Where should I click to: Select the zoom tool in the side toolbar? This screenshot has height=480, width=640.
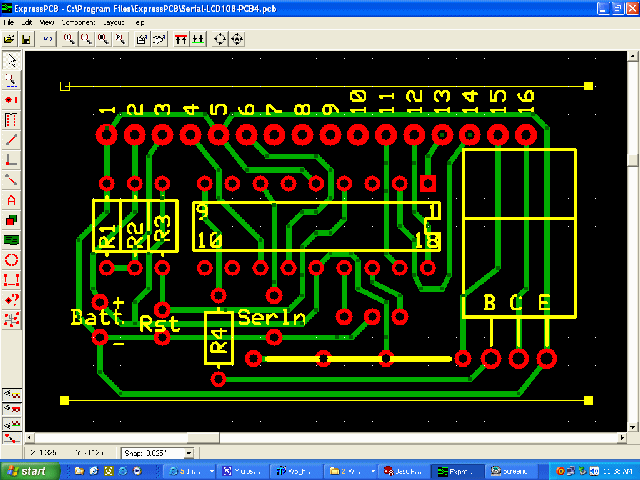(11, 80)
